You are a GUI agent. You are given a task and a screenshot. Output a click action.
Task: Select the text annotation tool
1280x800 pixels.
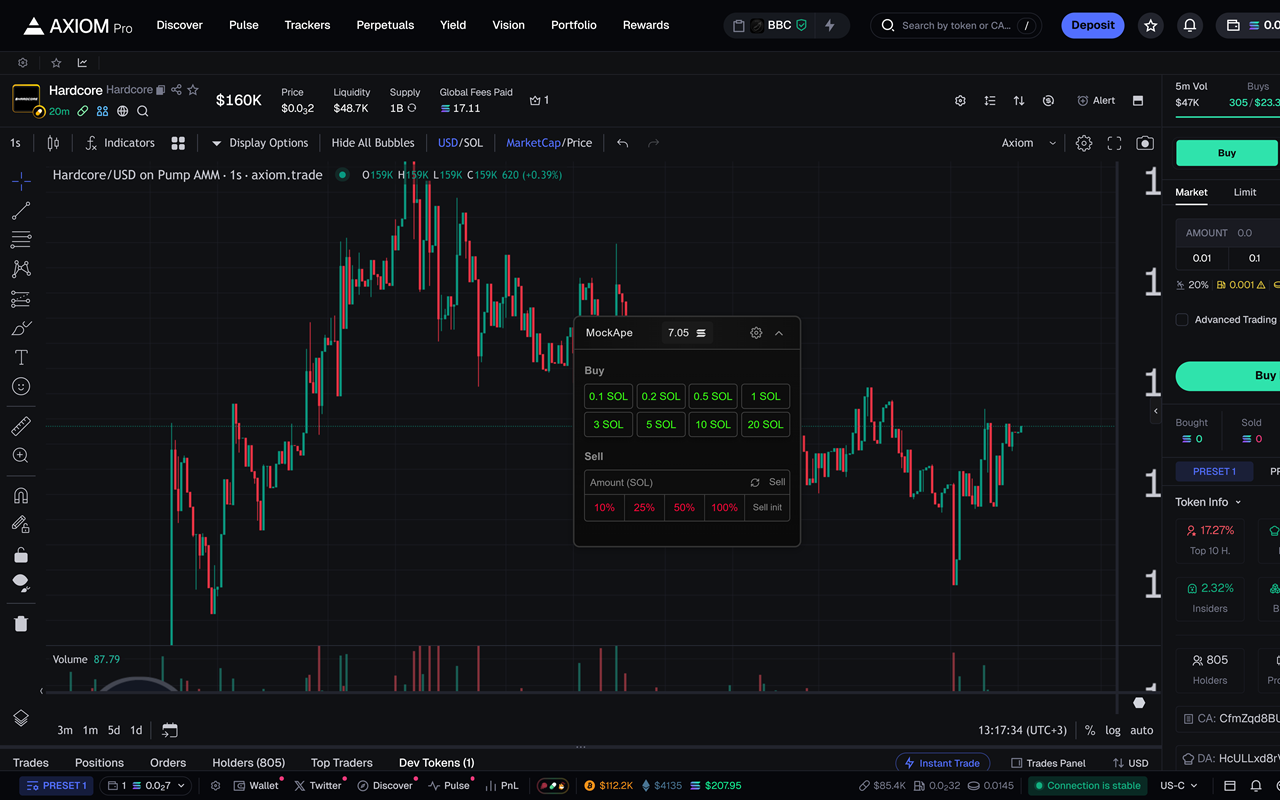[21, 357]
